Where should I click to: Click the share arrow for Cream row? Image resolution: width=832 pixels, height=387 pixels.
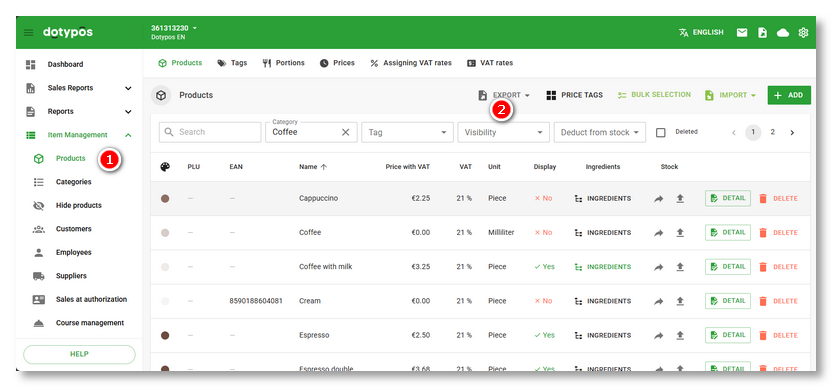(x=658, y=301)
